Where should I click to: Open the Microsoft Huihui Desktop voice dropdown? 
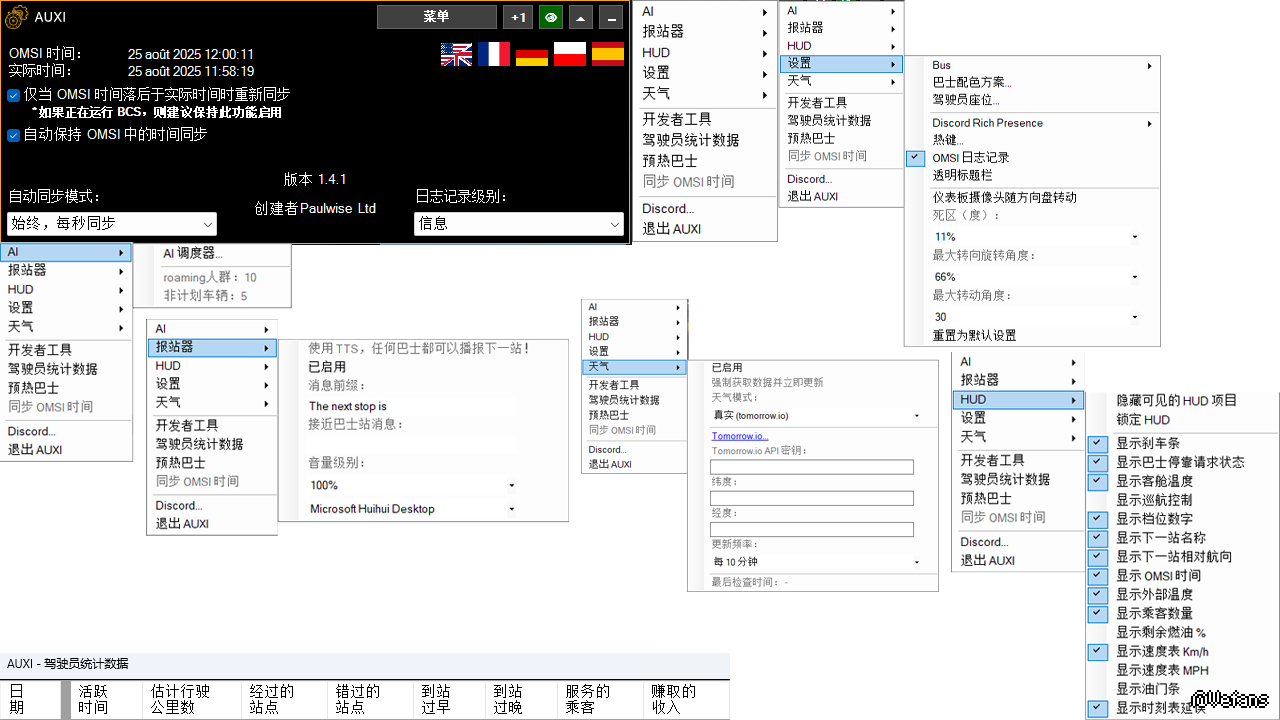(412, 509)
